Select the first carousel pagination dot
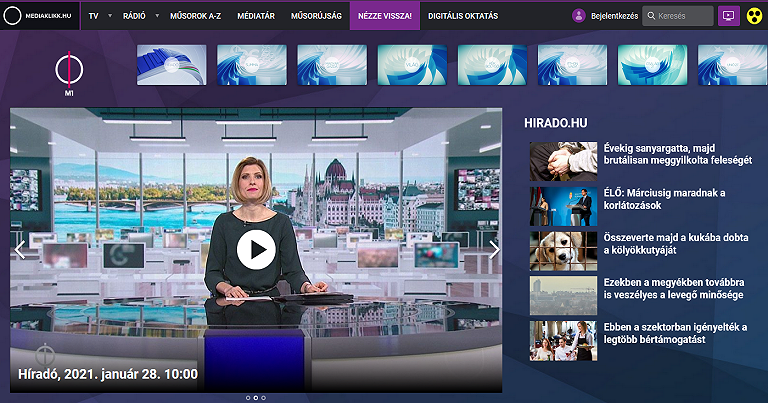This screenshot has height=403, width=768. (x=248, y=398)
